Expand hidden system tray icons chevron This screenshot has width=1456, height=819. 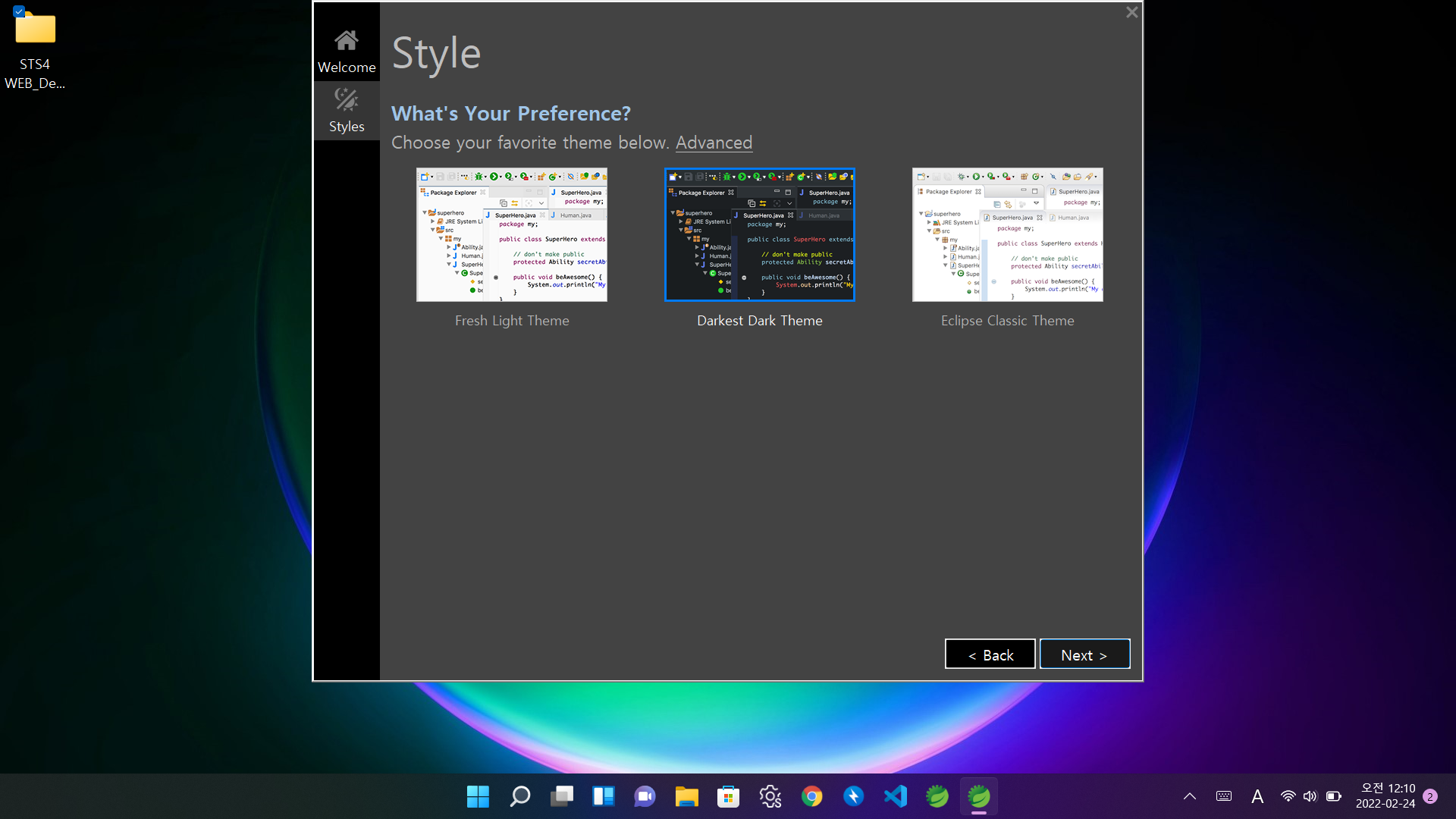(1189, 796)
